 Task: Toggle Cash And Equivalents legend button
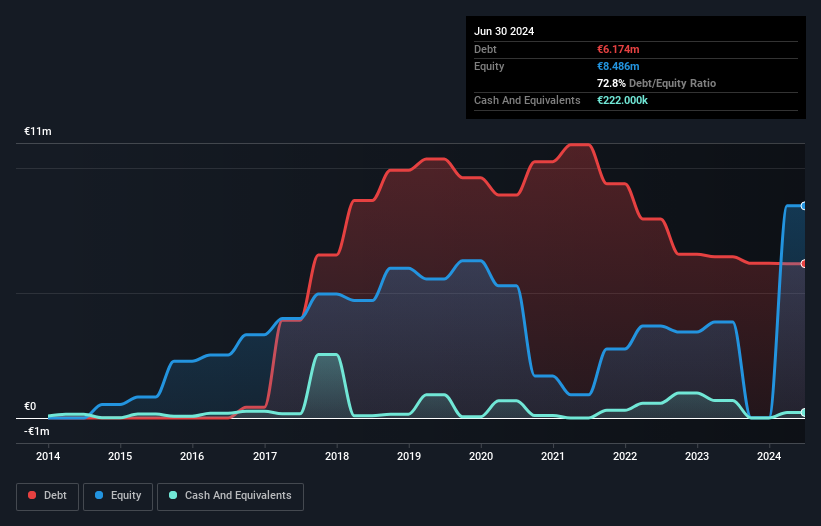230,496
